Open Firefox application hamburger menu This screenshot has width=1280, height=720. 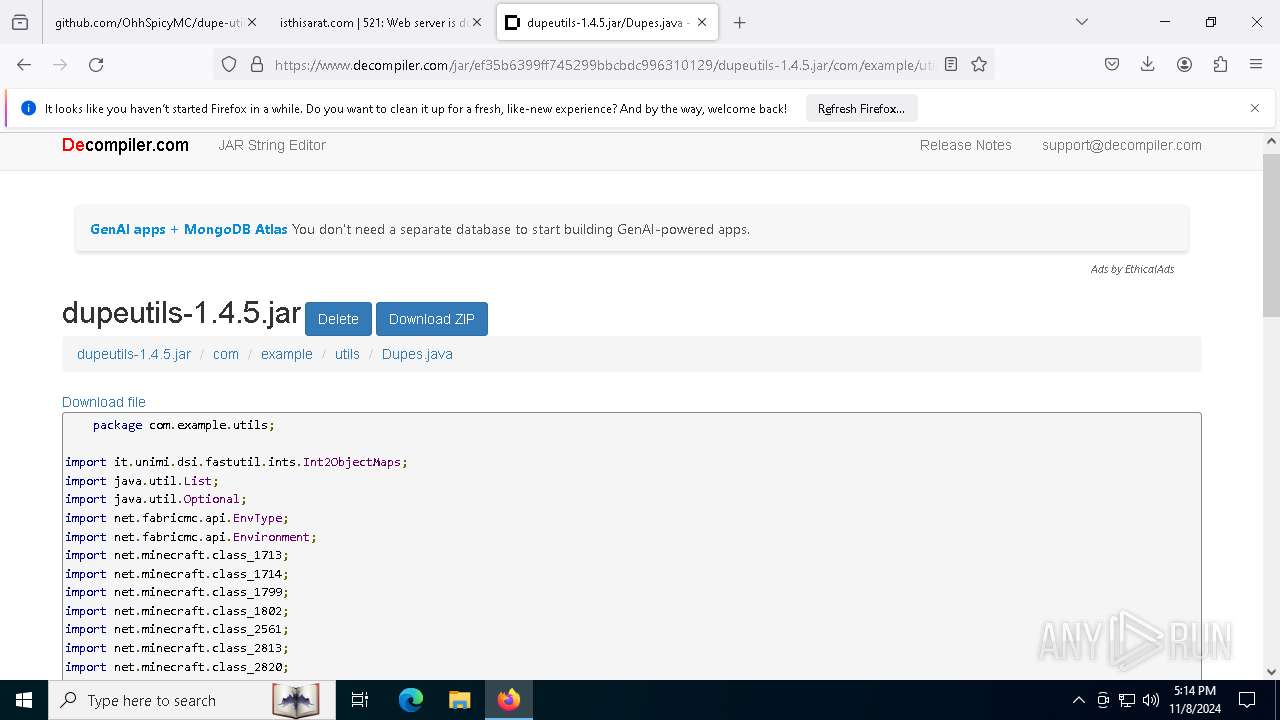point(1256,64)
